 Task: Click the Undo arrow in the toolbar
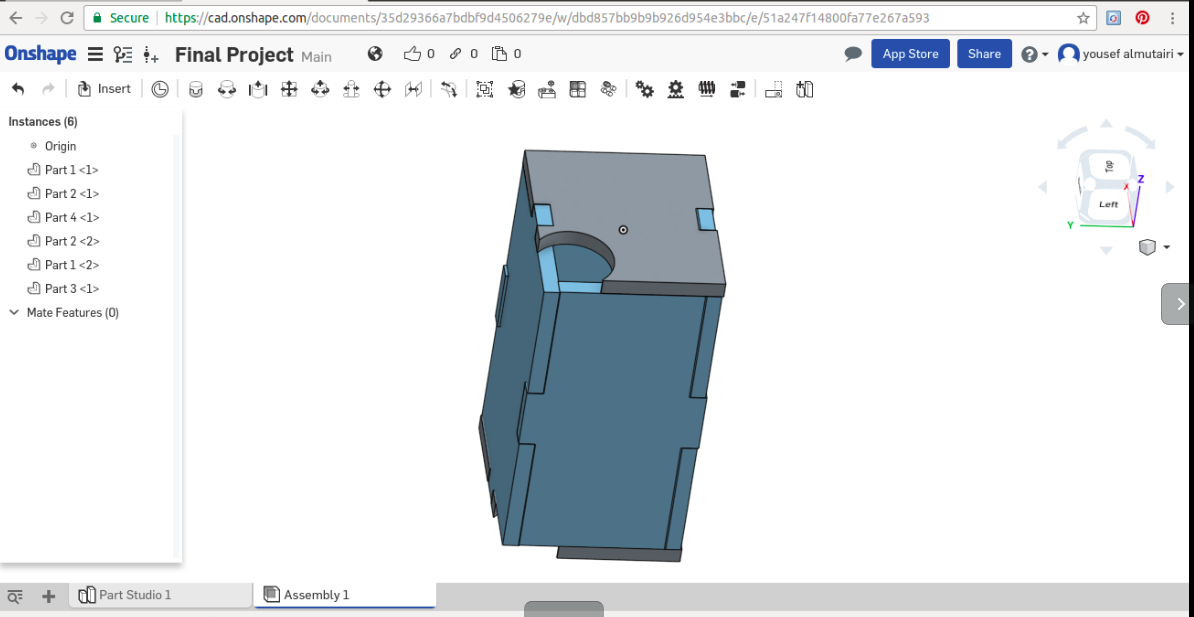click(18, 89)
